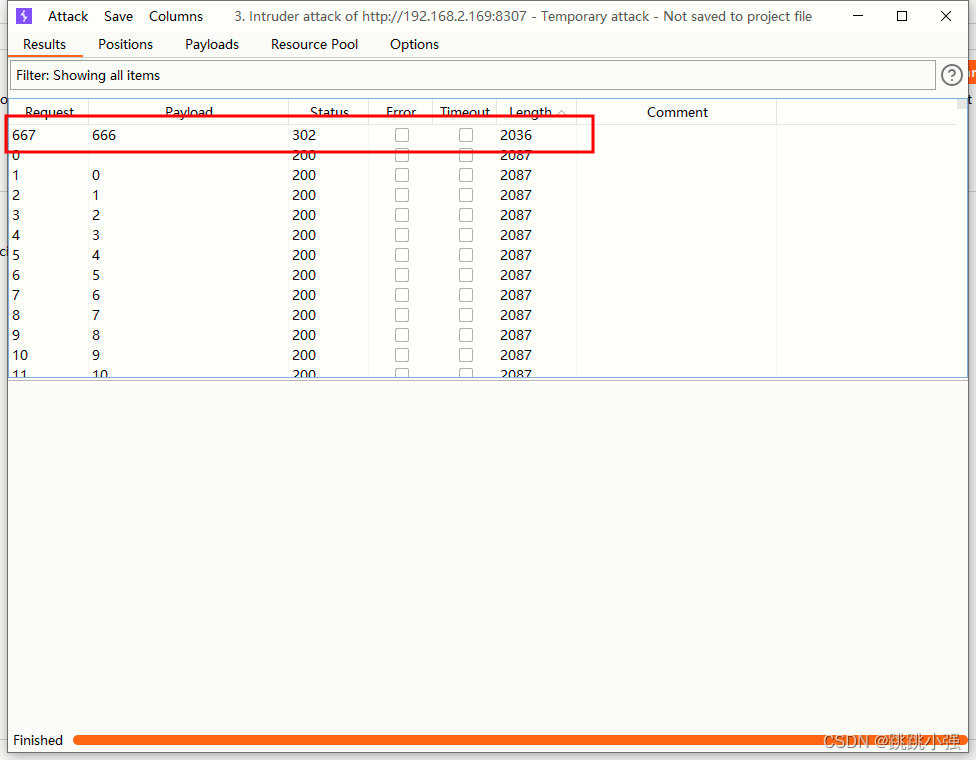Toggle Error checkbox in request 7 row

[402, 294]
